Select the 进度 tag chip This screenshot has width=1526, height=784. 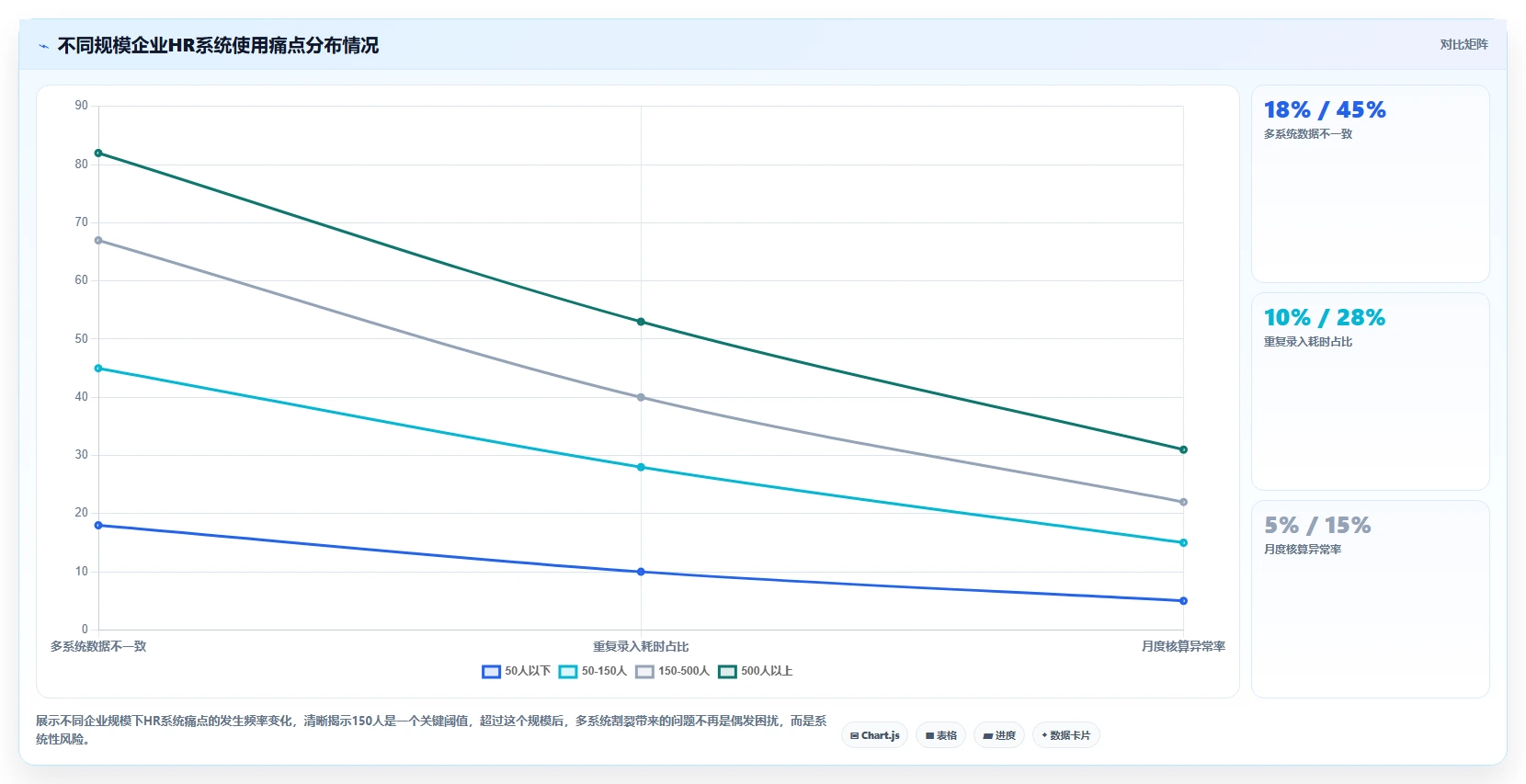click(999, 735)
